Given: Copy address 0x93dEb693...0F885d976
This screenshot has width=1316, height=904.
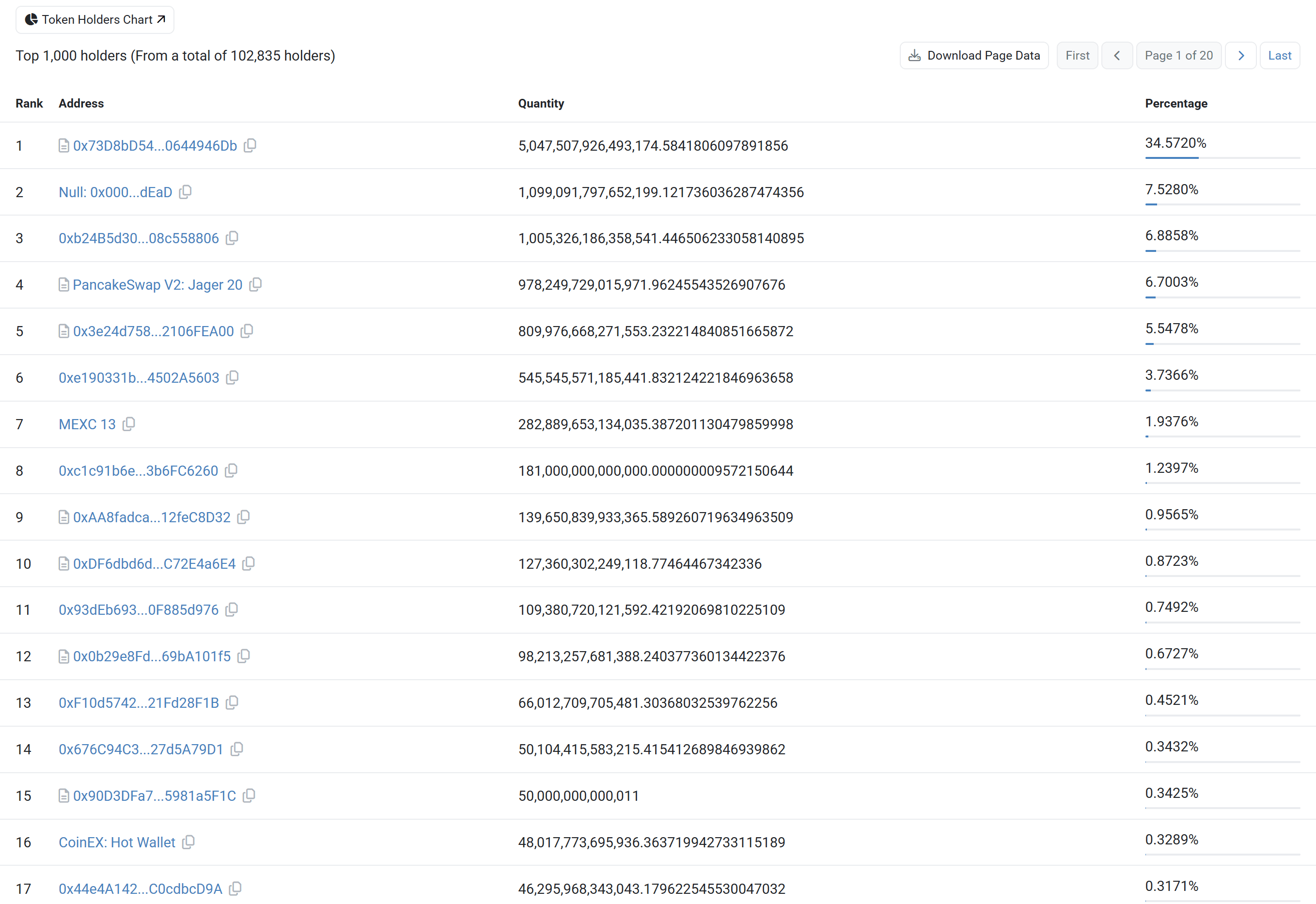Looking at the screenshot, I should [232, 609].
